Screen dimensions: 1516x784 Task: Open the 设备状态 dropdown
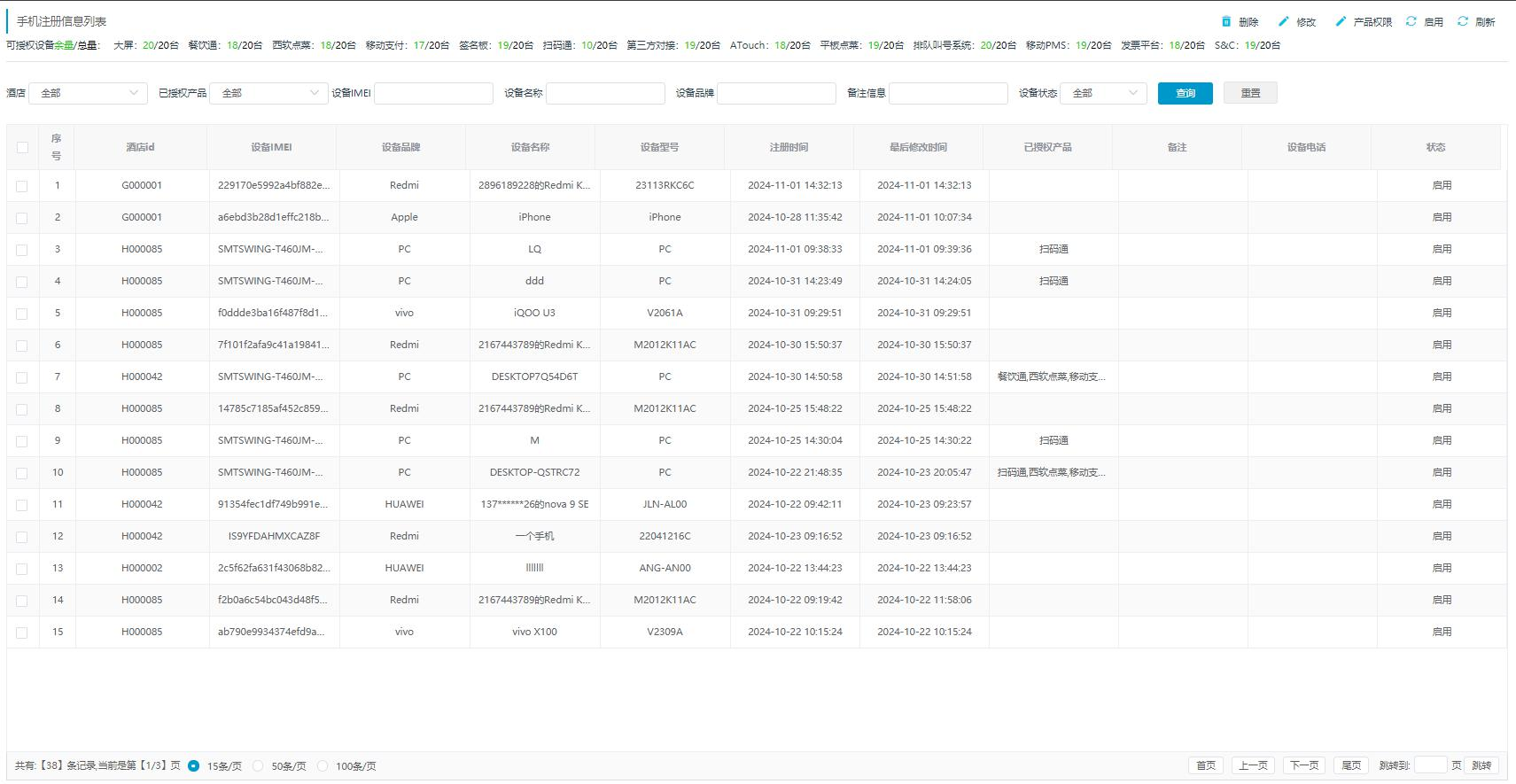[x=1103, y=93]
